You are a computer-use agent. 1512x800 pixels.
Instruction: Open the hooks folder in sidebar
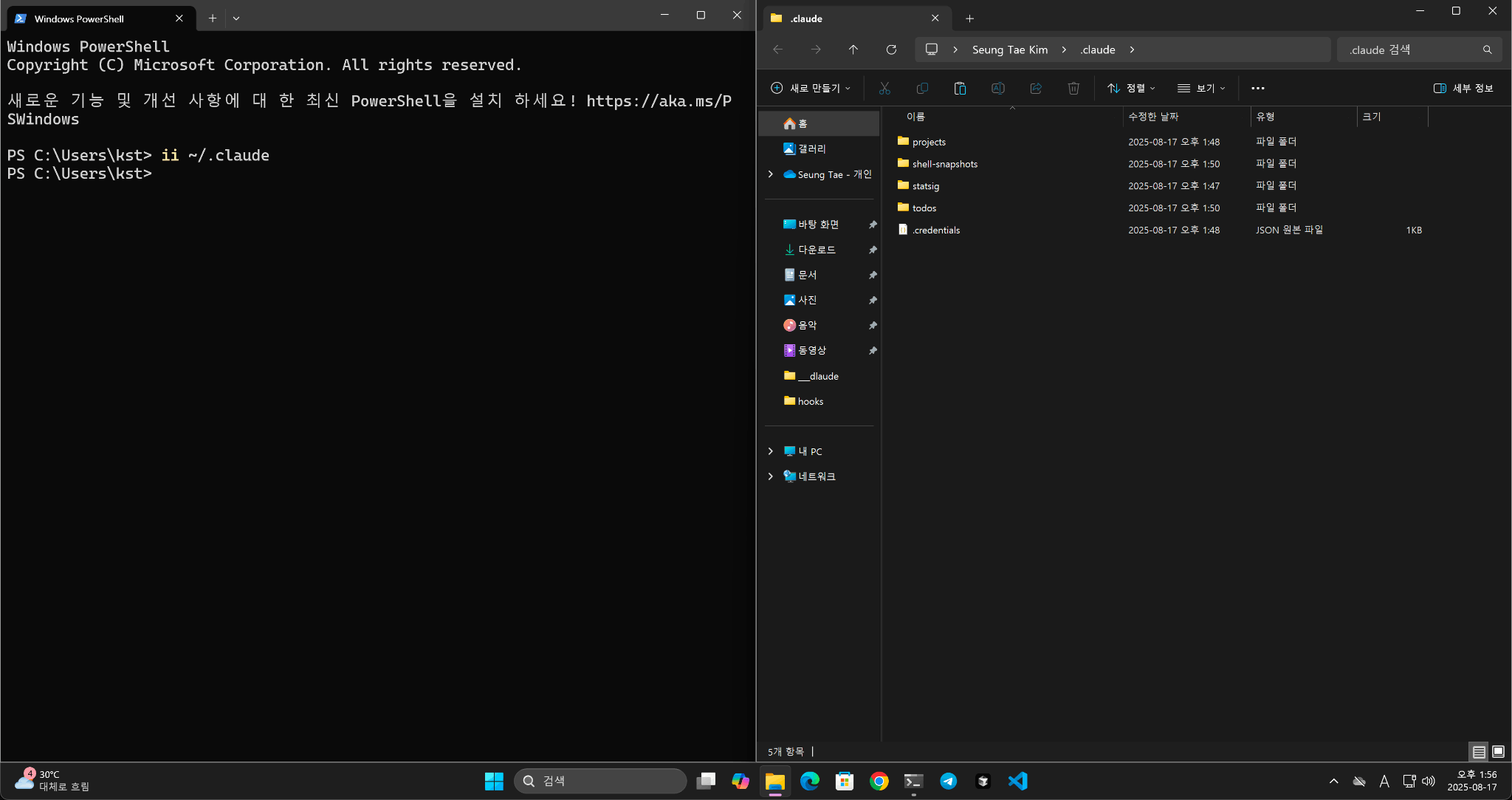[x=819, y=401]
